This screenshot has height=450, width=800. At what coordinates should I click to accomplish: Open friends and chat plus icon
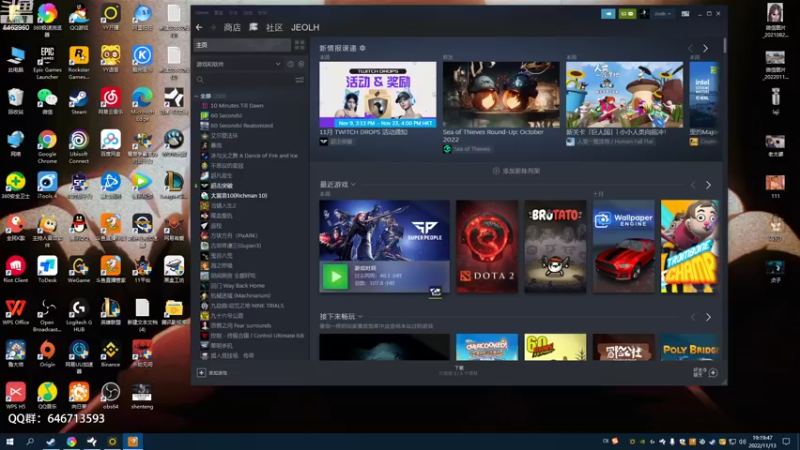[x=713, y=373]
